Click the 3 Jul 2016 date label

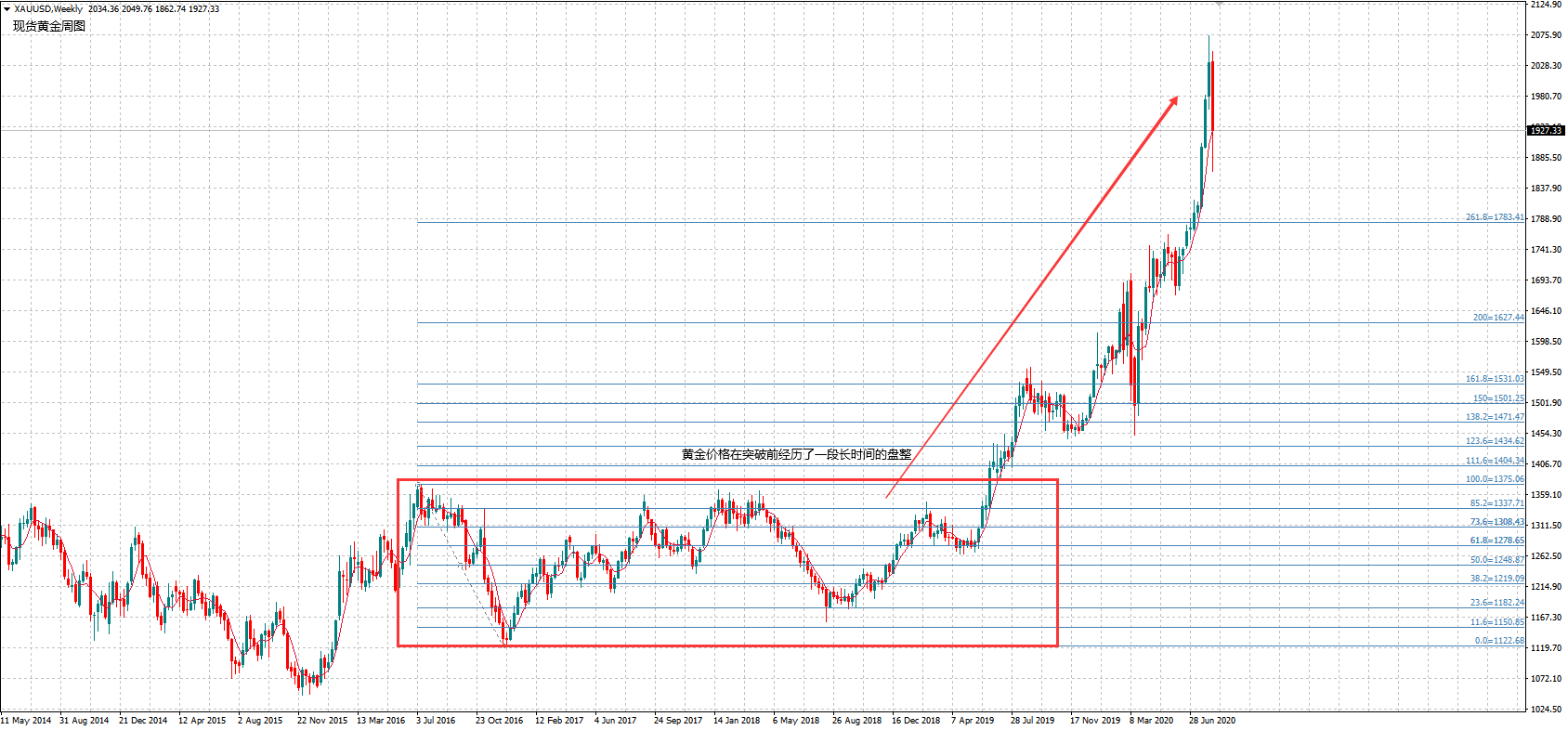click(x=436, y=721)
